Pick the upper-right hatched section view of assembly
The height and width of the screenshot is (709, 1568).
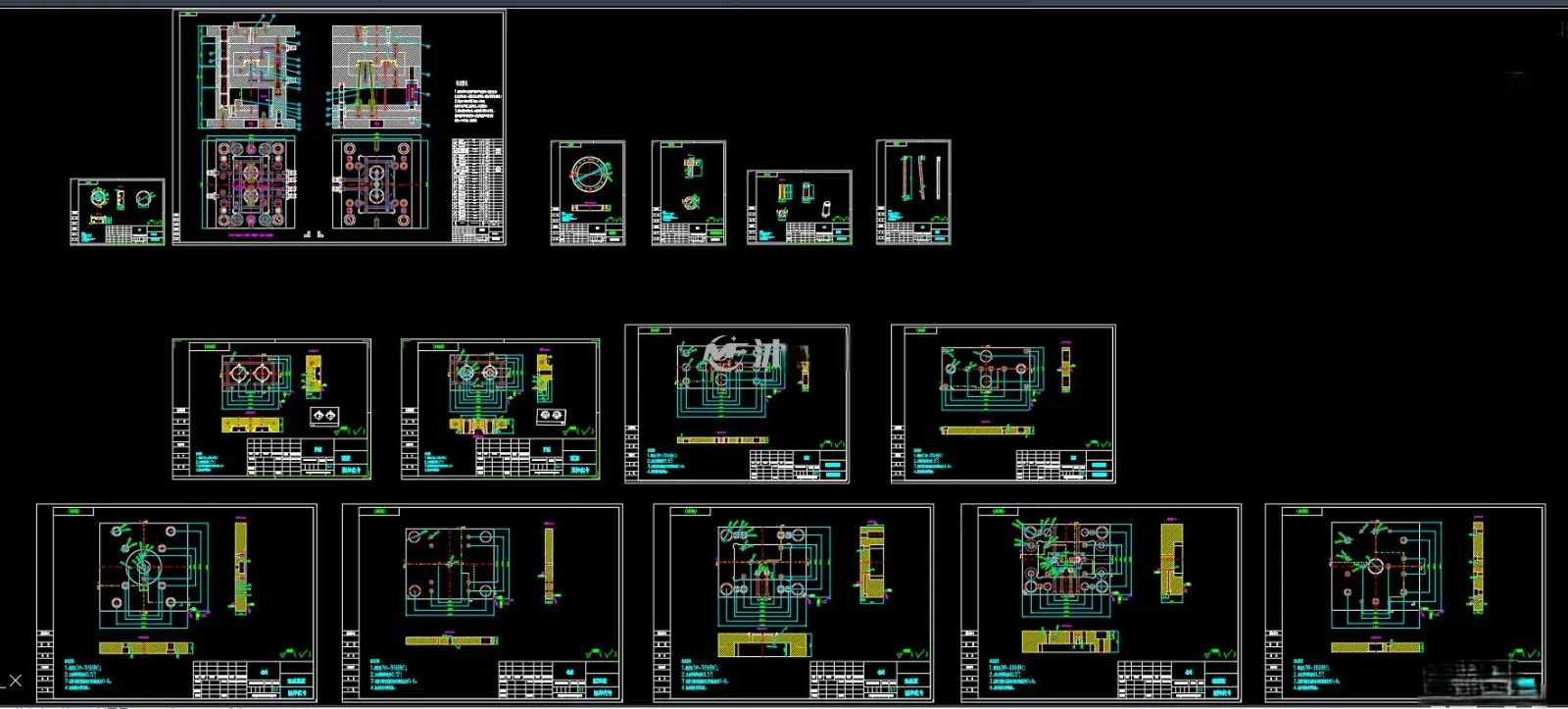point(377,77)
